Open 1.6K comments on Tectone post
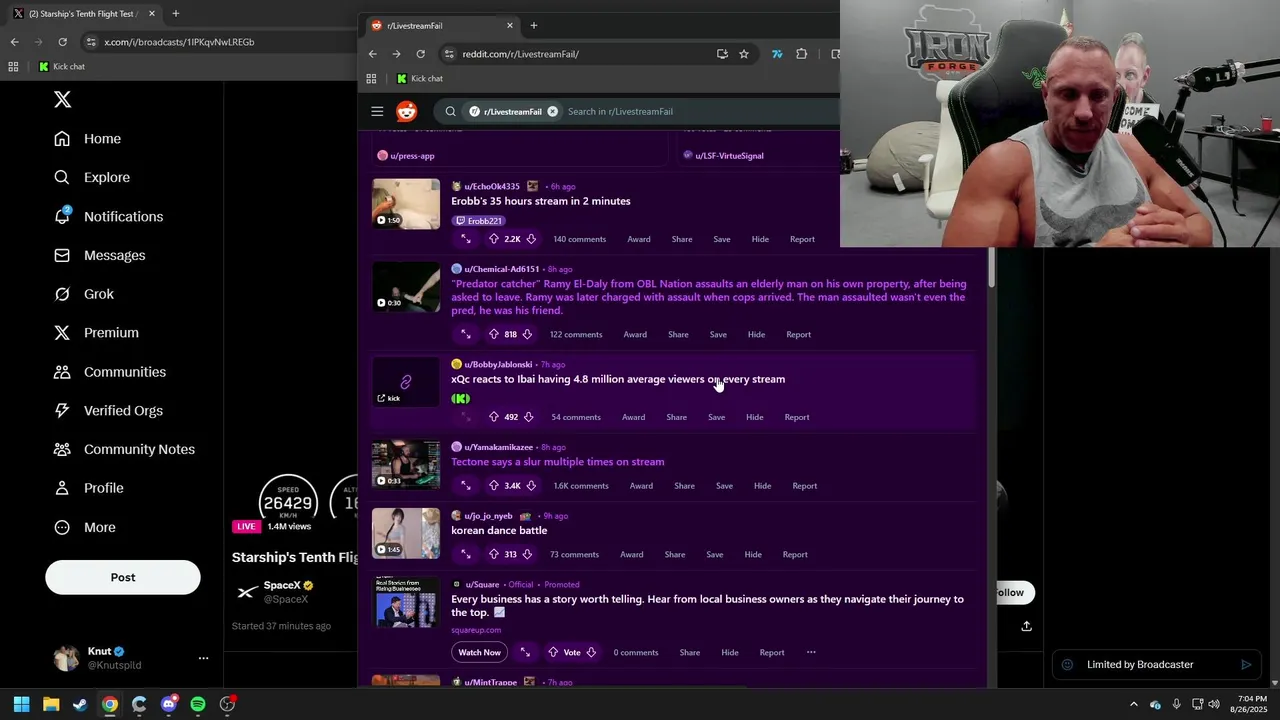The image size is (1280, 720). [x=581, y=486]
